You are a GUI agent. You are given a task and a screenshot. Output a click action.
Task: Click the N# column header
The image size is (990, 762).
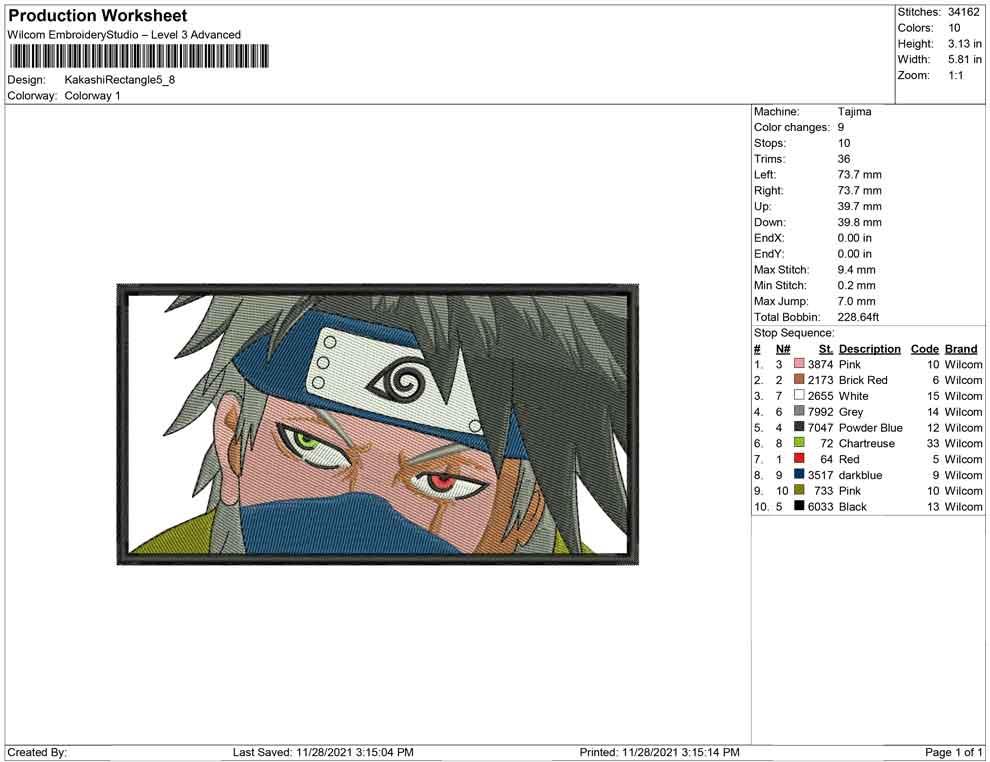783,348
